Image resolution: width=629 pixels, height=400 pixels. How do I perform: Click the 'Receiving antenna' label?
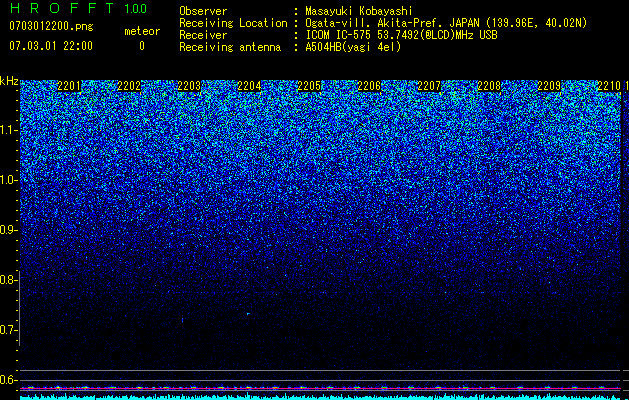click(x=230, y=47)
